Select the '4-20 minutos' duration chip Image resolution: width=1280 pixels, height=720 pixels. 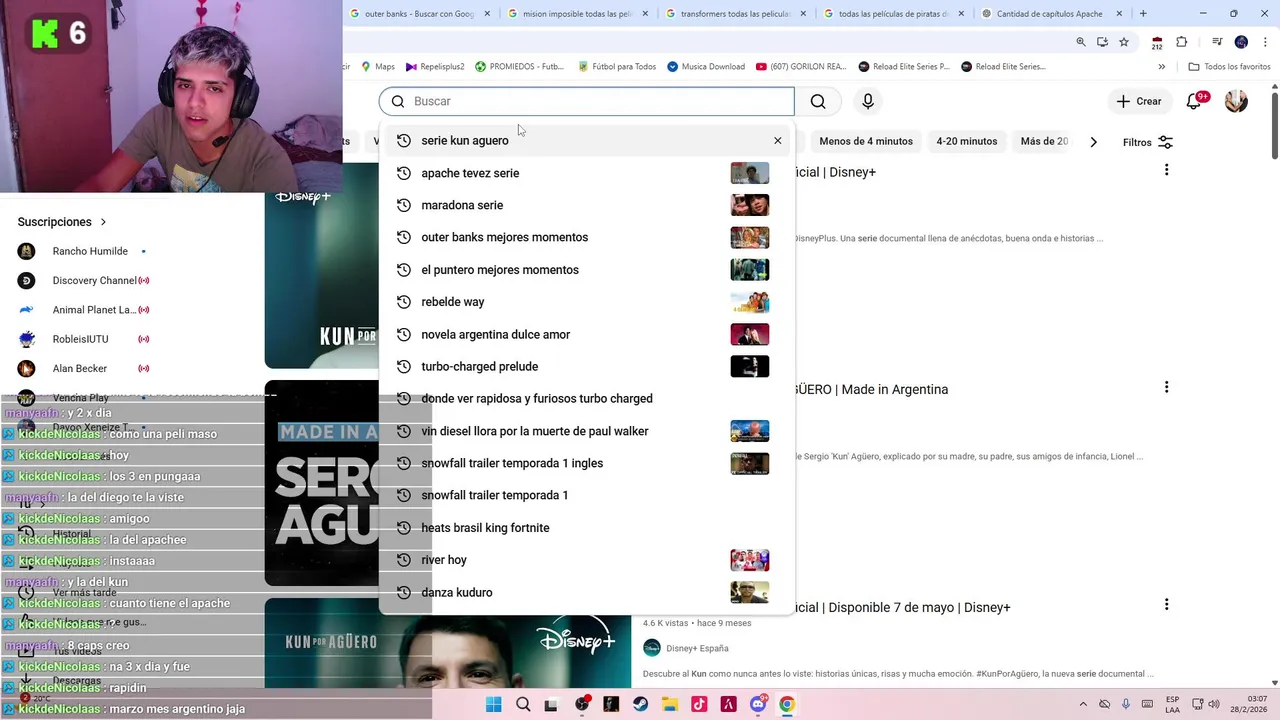click(967, 141)
